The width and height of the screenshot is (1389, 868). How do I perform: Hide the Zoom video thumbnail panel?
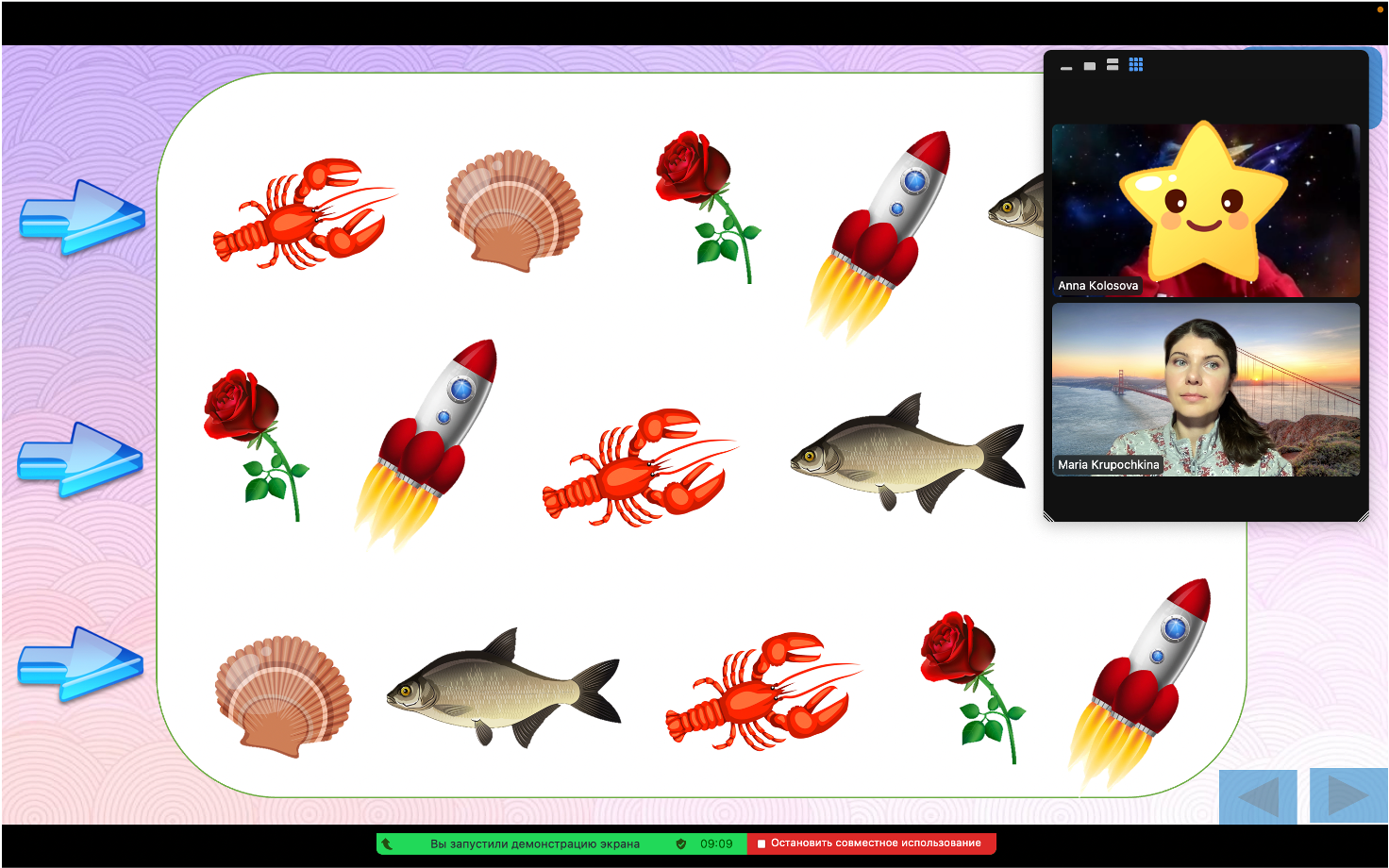[x=1066, y=68]
